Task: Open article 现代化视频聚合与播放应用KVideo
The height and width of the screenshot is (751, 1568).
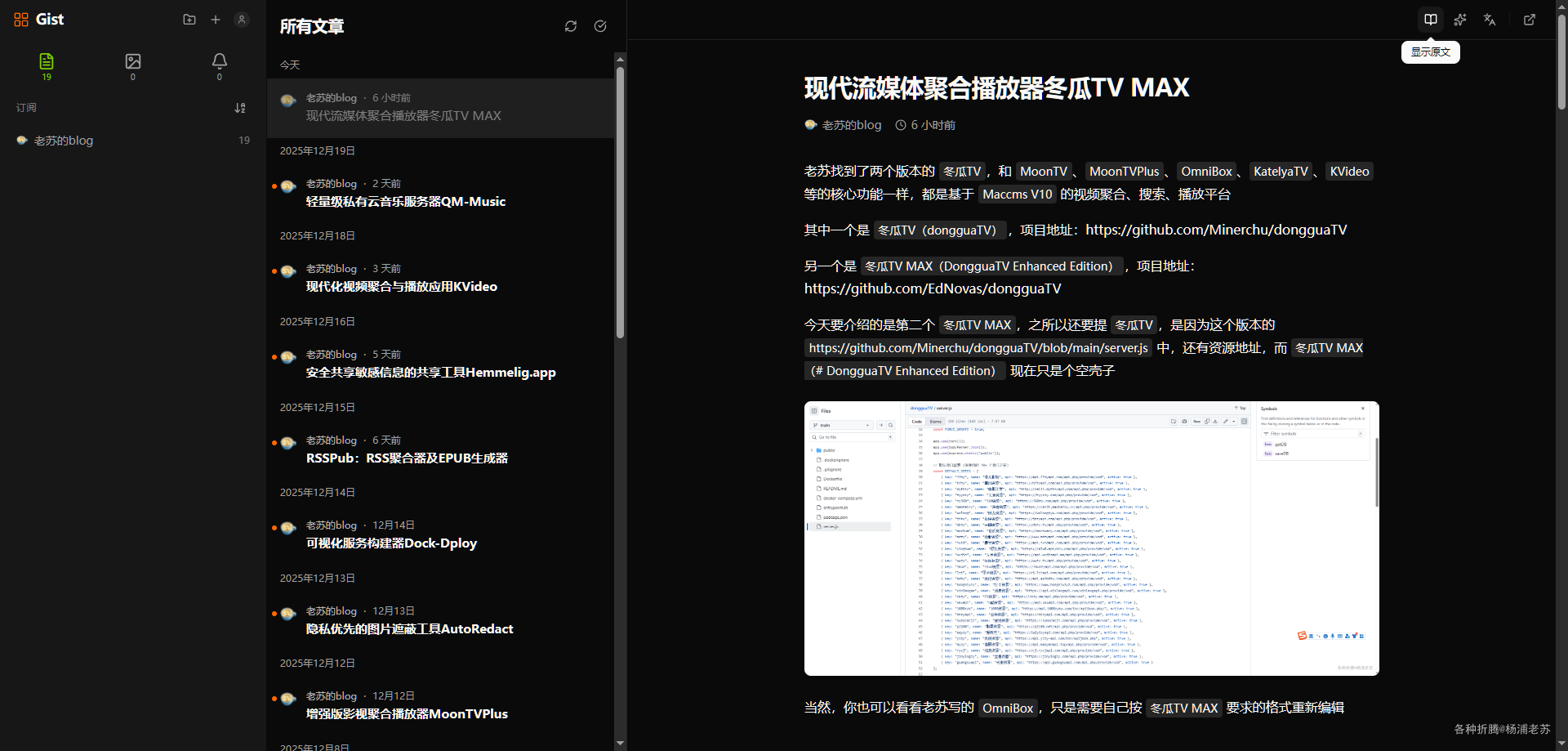Action: pos(440,278)
